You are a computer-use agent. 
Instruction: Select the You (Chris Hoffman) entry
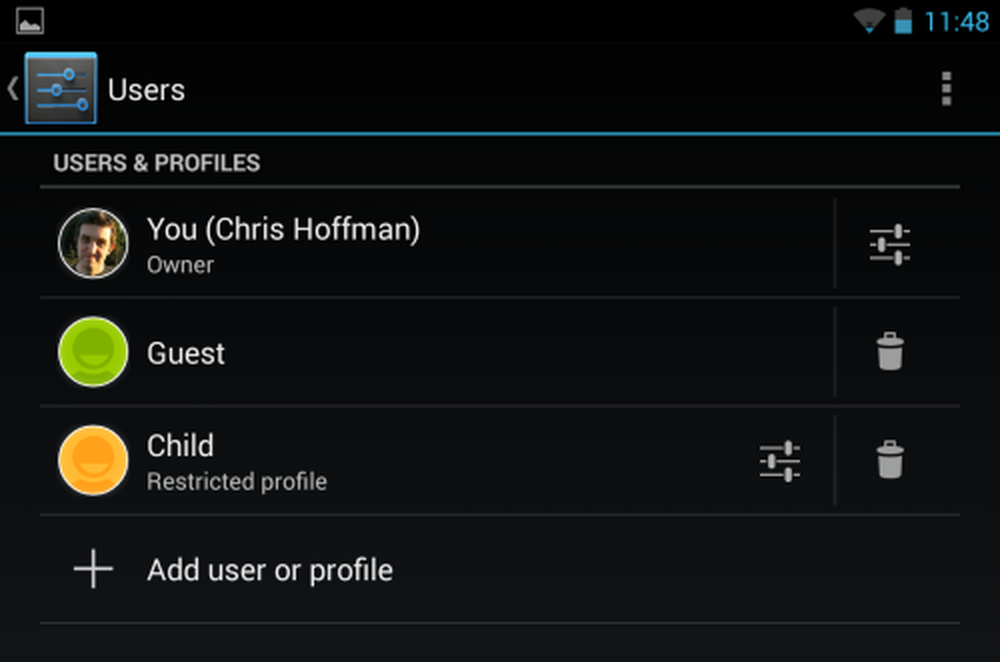pyautogui.click(x=438, y=243)
